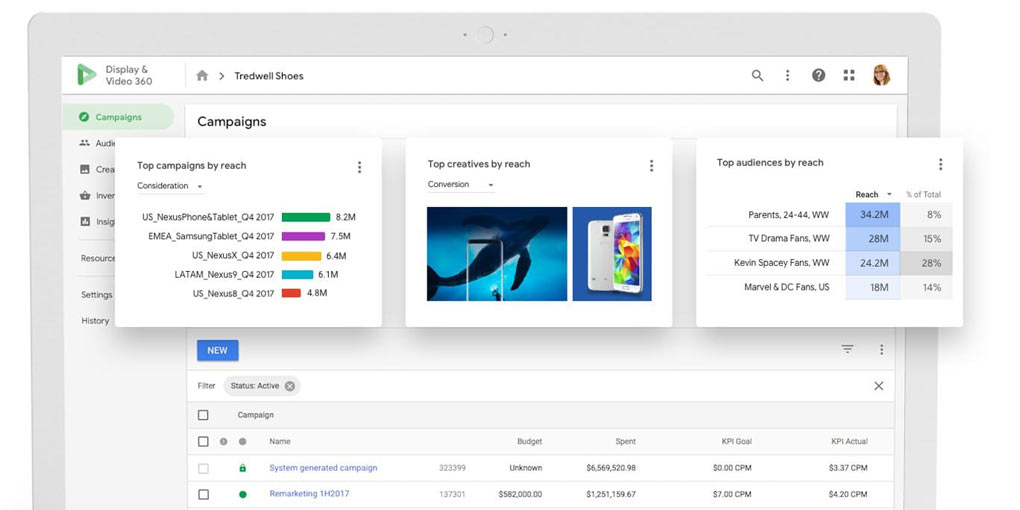The height and width of the screenshot is (510, 1020).
Task: Open the table filter list icon
Action: pos(847,350)
